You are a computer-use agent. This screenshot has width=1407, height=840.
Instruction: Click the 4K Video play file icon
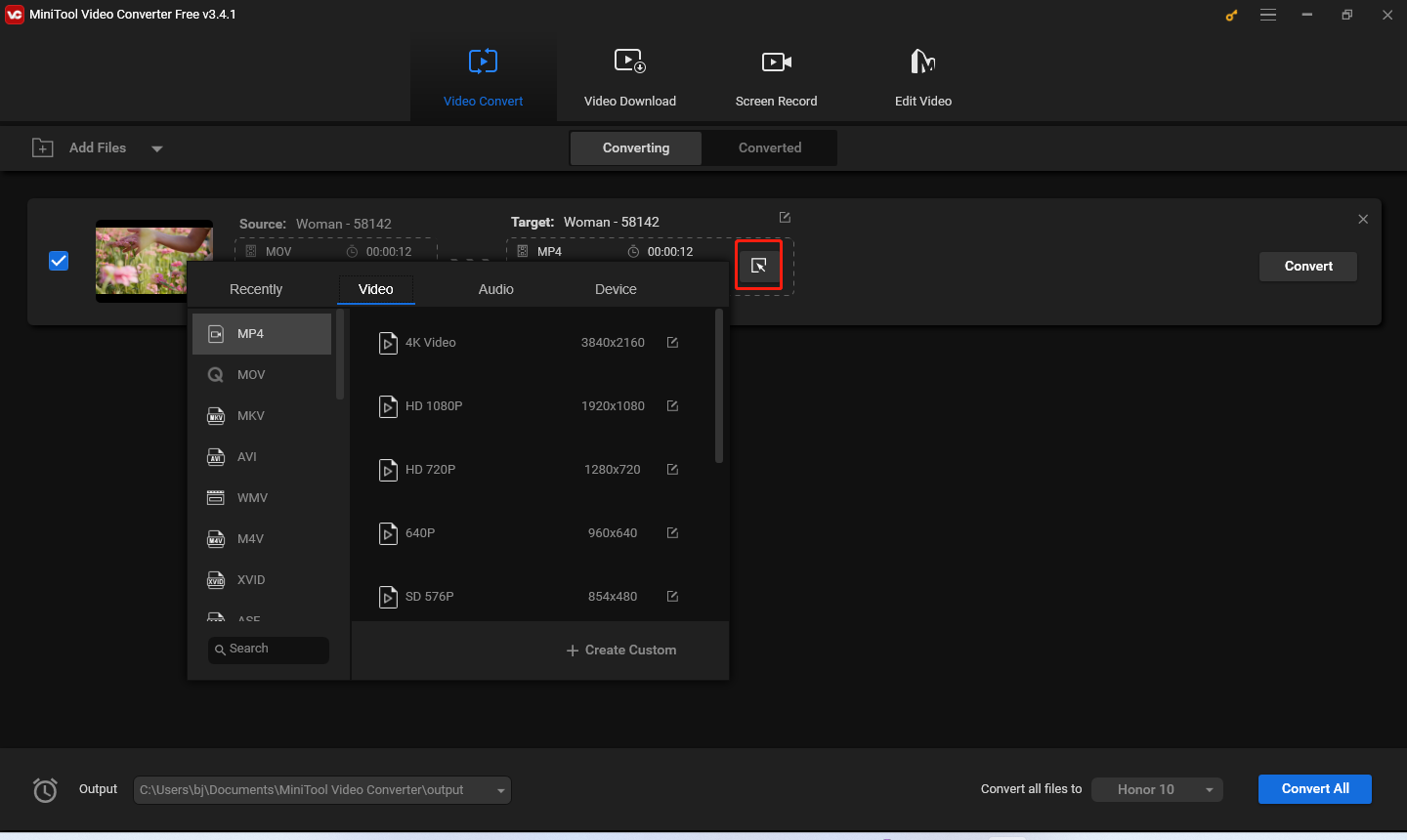coord(388,343)
